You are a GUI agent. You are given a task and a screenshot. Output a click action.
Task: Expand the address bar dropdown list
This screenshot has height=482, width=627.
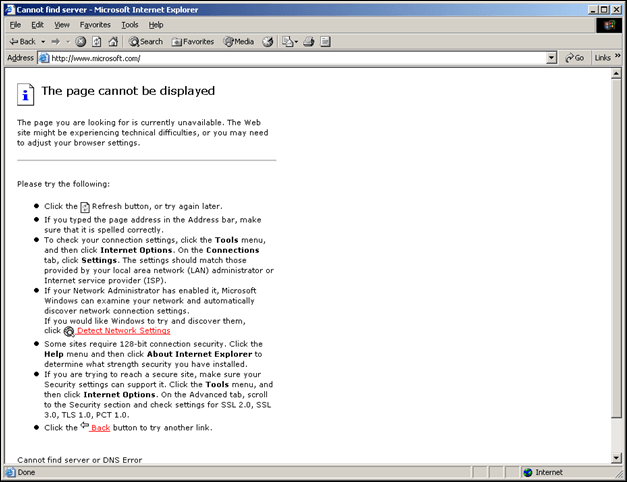coord(551,58)
